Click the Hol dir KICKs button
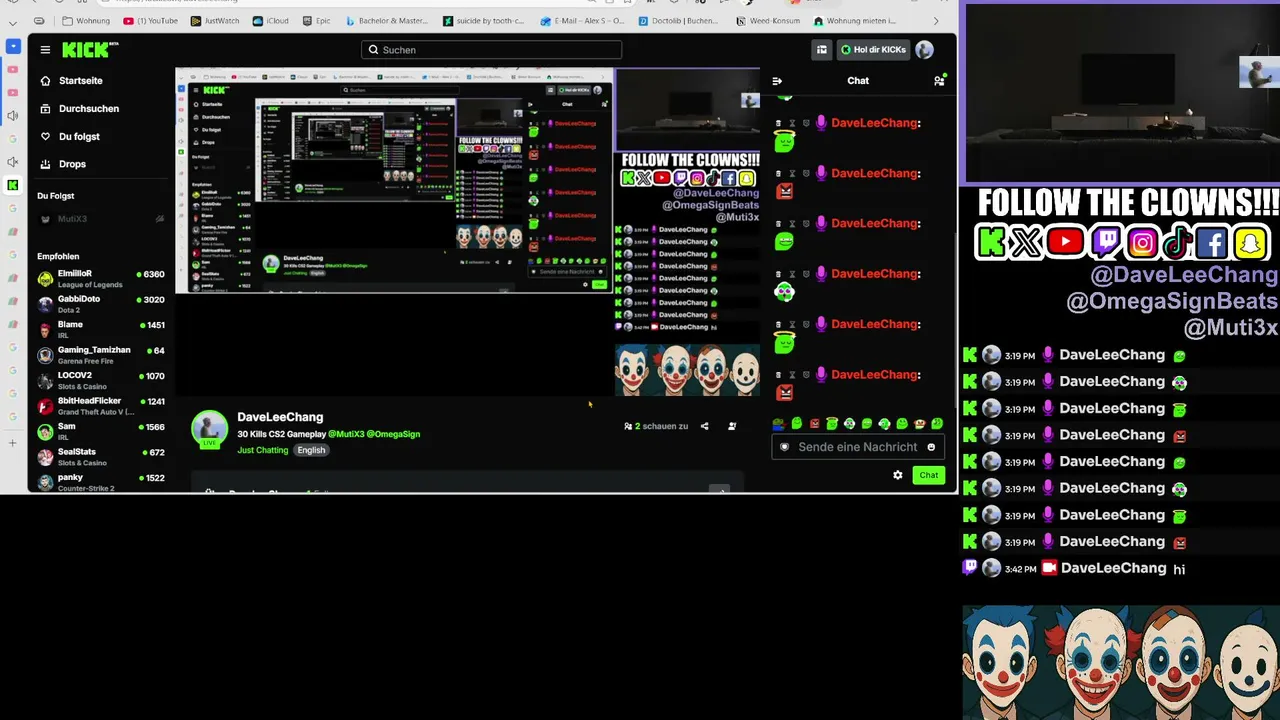Screen dimensions: 1280x720 click(873, 50)
